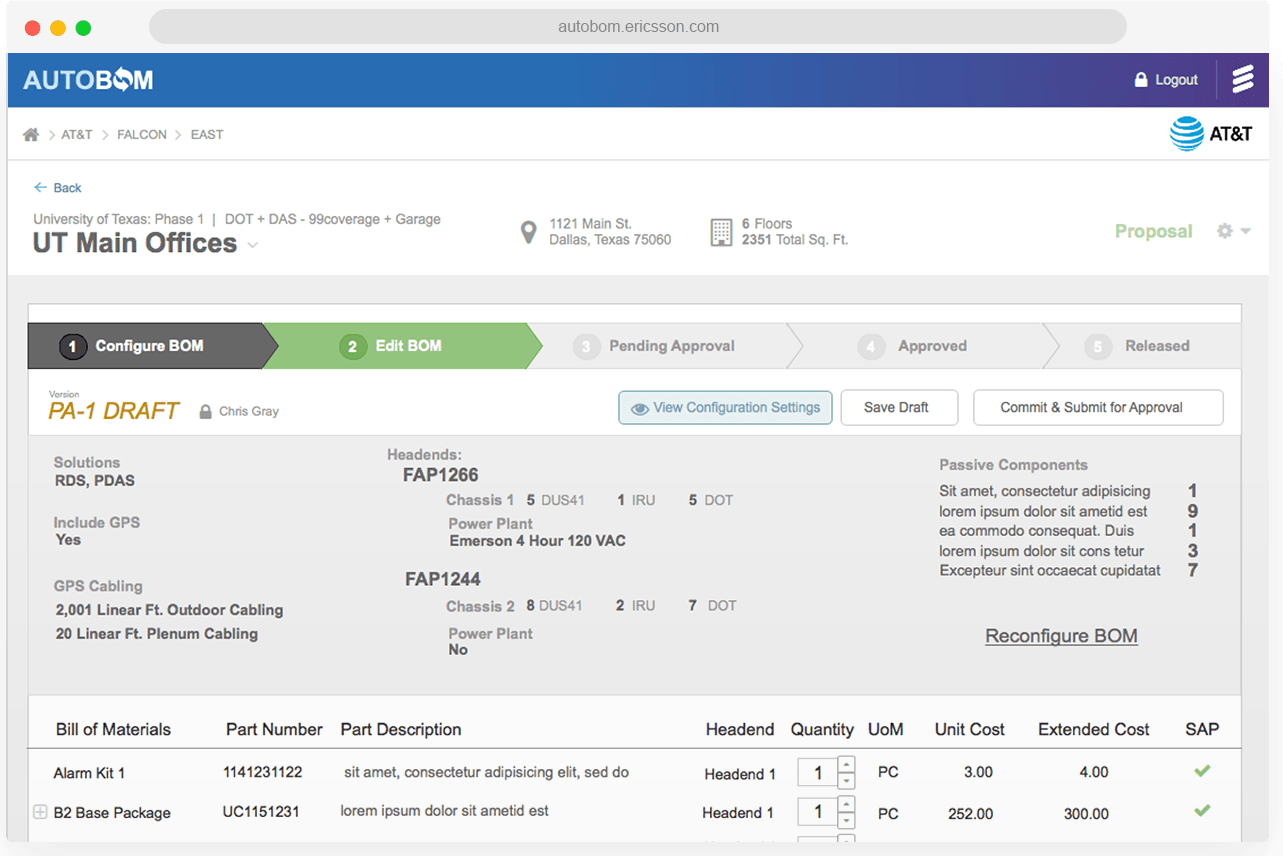This screenshot has height=856, width=1283.
Task: Expand UT Main Offices project dropdown
Action: [x=253, y=245]
